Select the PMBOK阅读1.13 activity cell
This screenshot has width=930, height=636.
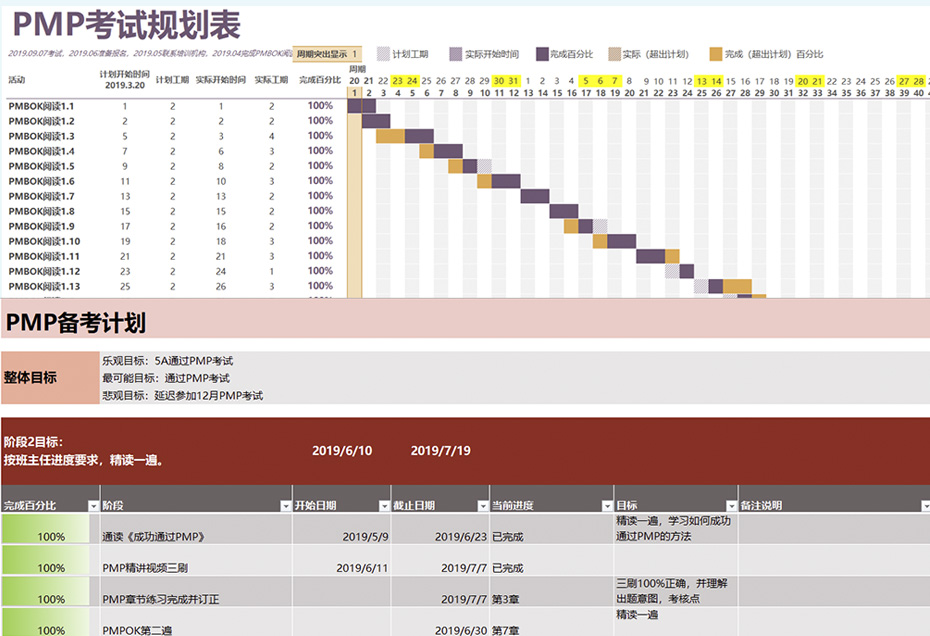coord(44,286)
